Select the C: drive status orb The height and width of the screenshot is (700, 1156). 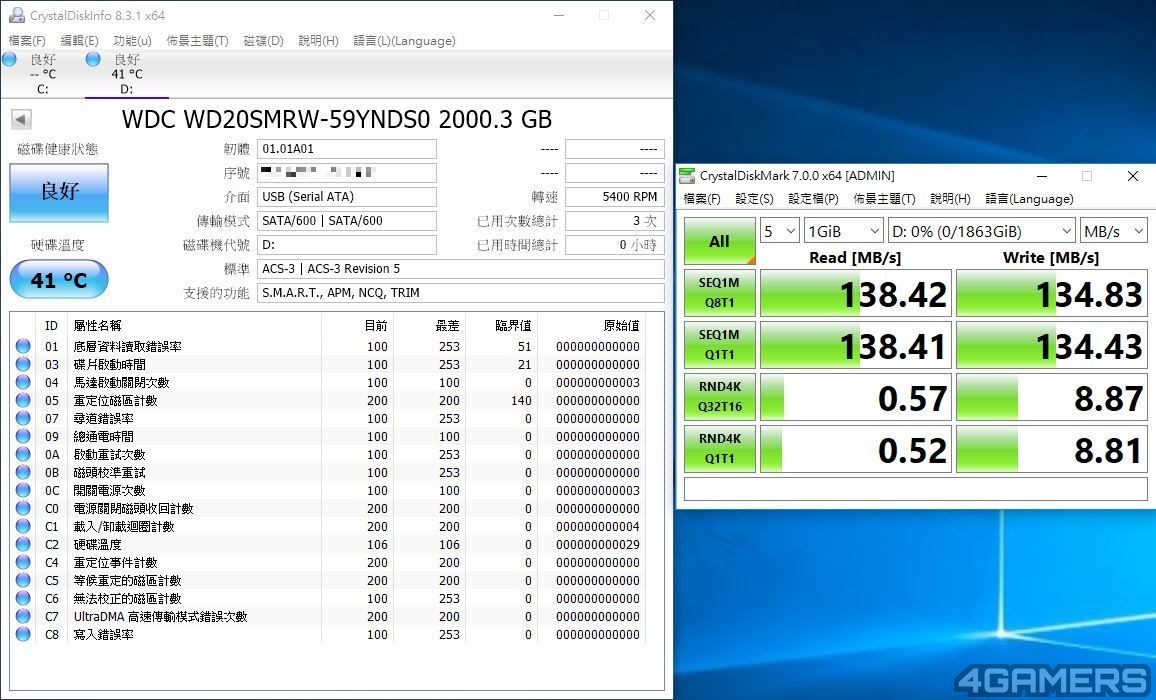pyautogui.click(x=10, y=60)
